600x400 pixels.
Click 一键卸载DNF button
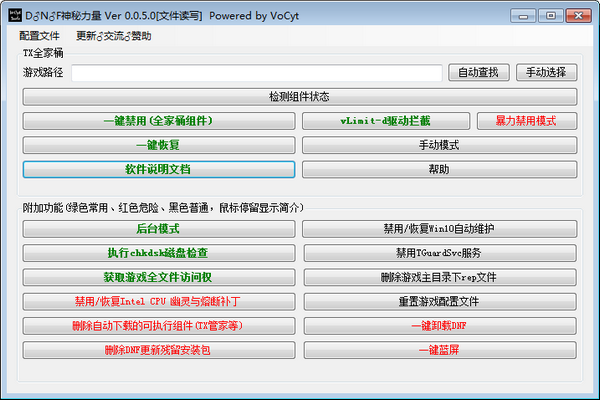(440, 326)
